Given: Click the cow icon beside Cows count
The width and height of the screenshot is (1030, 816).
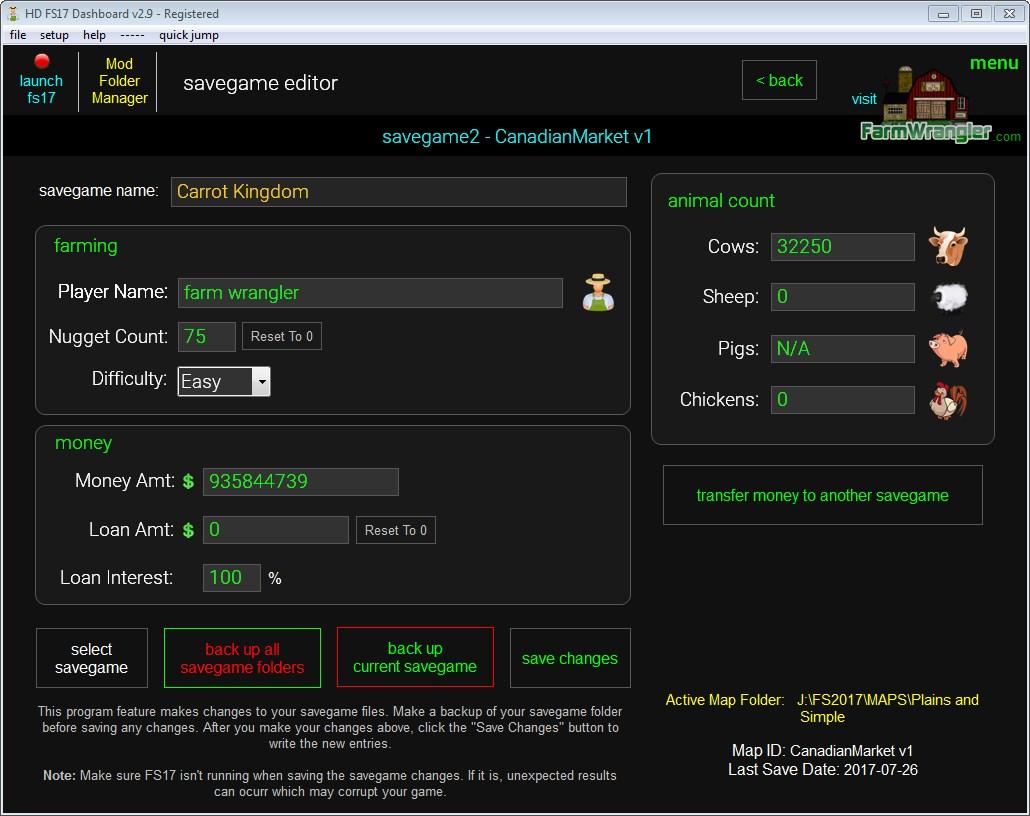Looking at the screenshot, I should click(947, 246).
